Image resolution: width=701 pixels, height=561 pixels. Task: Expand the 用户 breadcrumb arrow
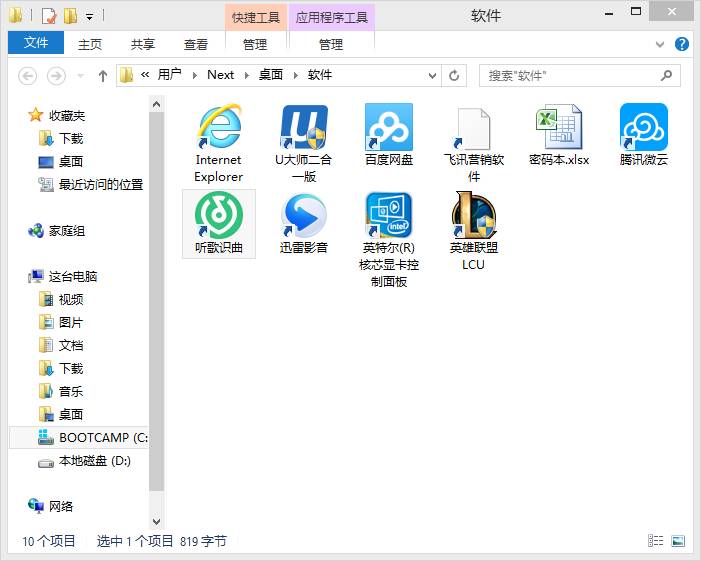[x=194, y=75]
